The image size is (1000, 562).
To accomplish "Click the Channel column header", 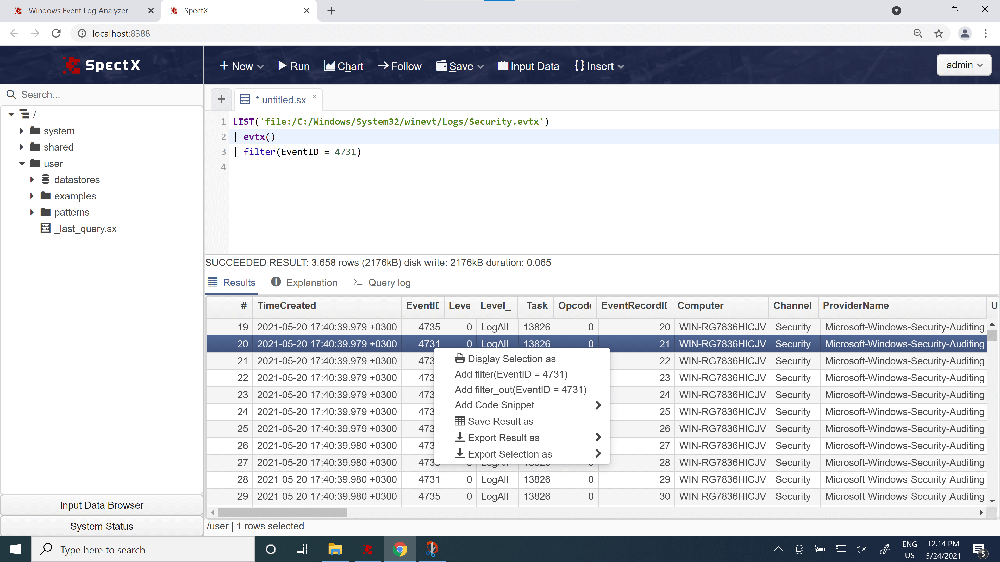I will click(793, 306).
